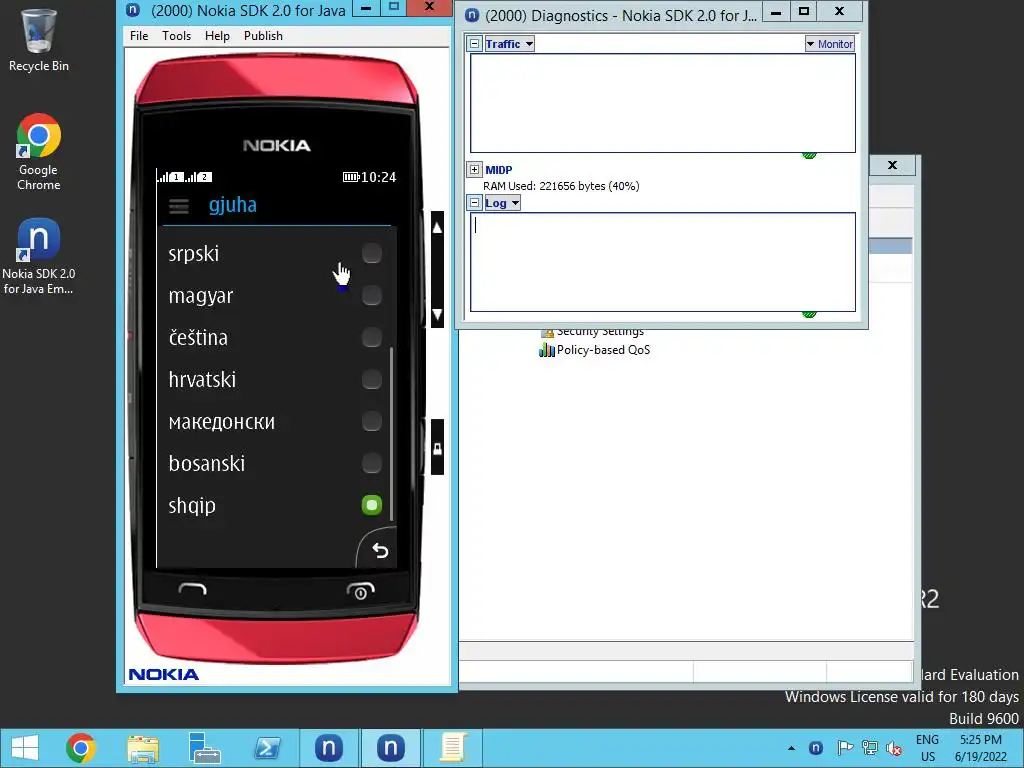Click the phone signal strength indicator

(185, 176)
